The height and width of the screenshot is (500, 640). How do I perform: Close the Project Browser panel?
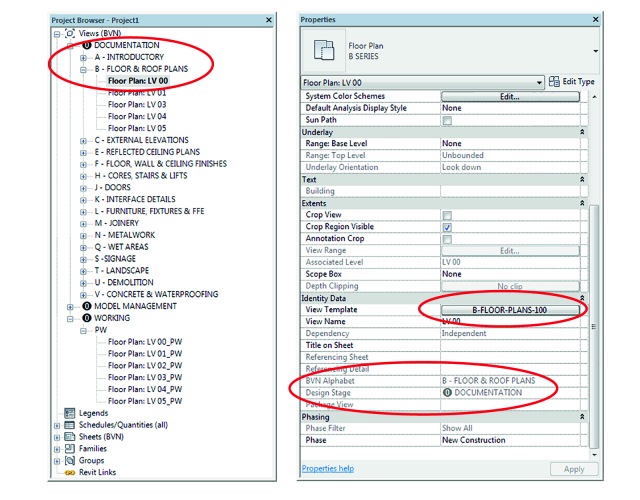269,20
